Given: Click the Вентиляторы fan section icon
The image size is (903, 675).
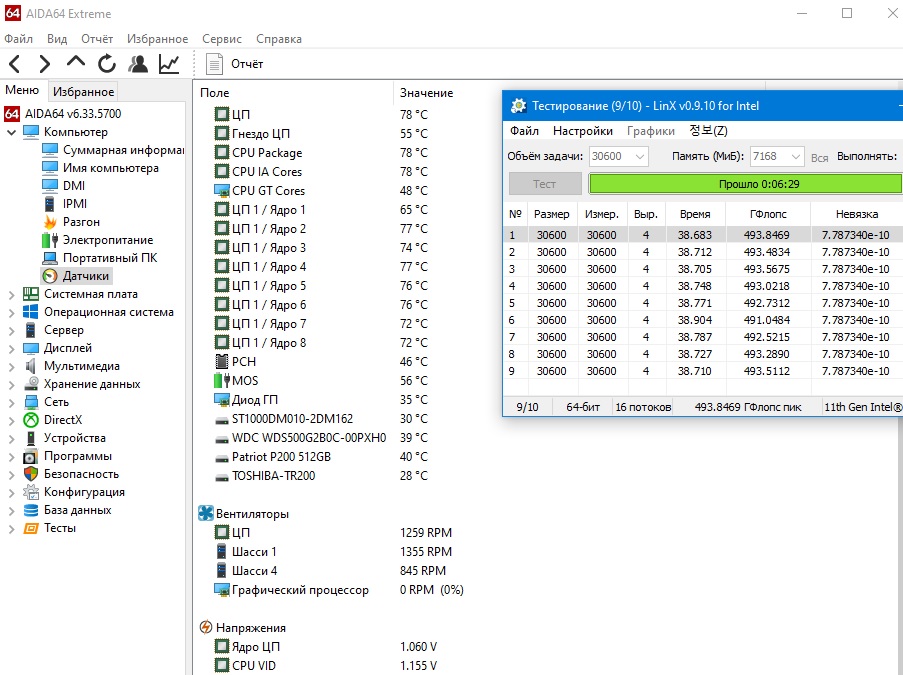Looking at the screenshot, I should 206,513.
